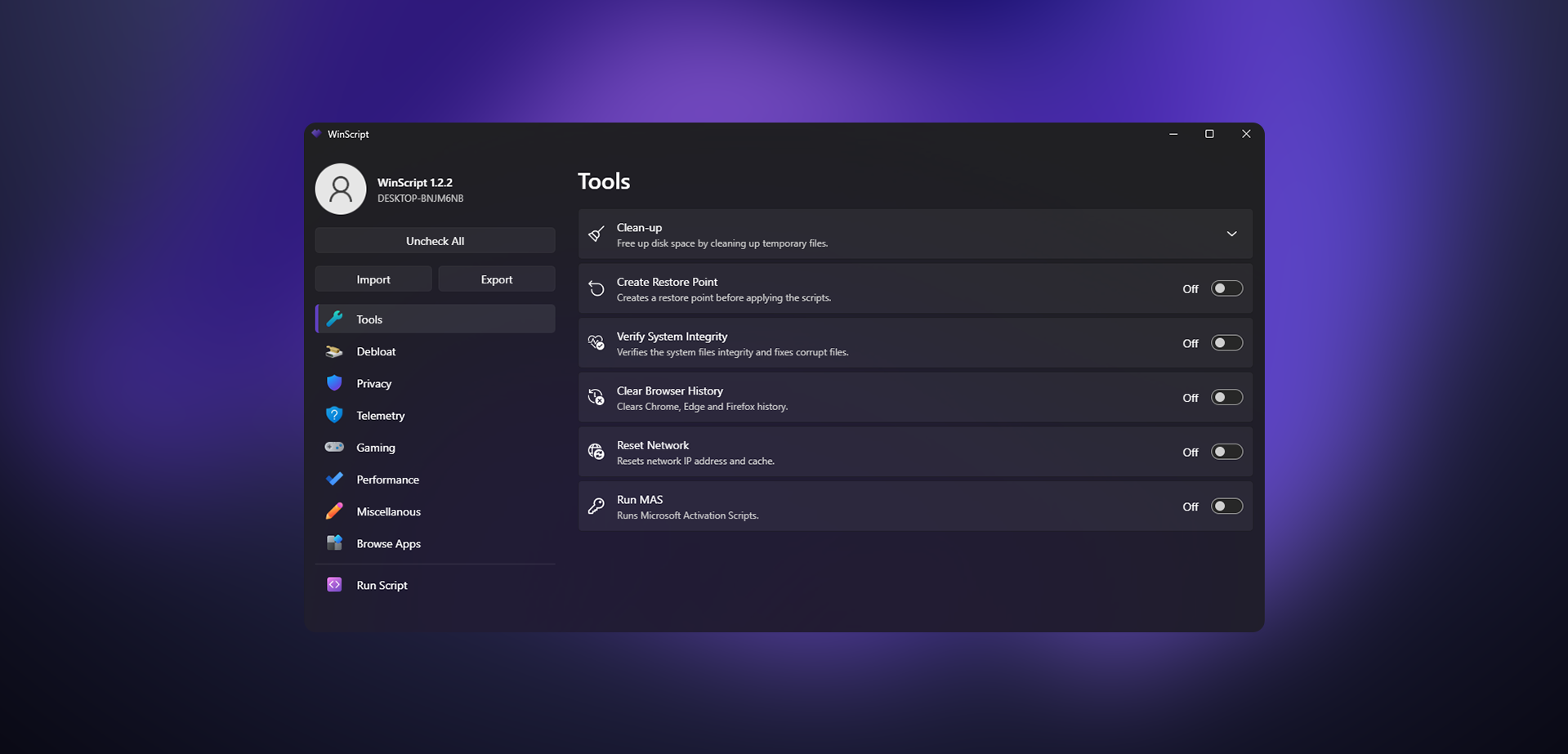Toggle the Reset Network switch
1568x754 pixels.
1226,452
